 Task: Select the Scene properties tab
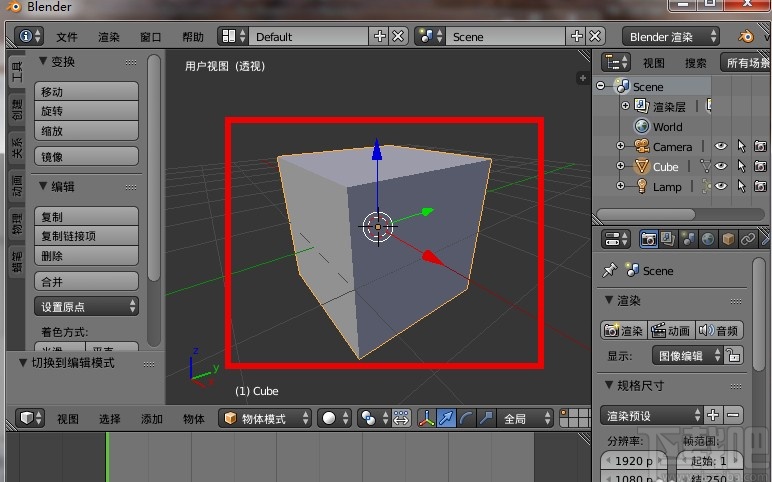pos(688,239)
